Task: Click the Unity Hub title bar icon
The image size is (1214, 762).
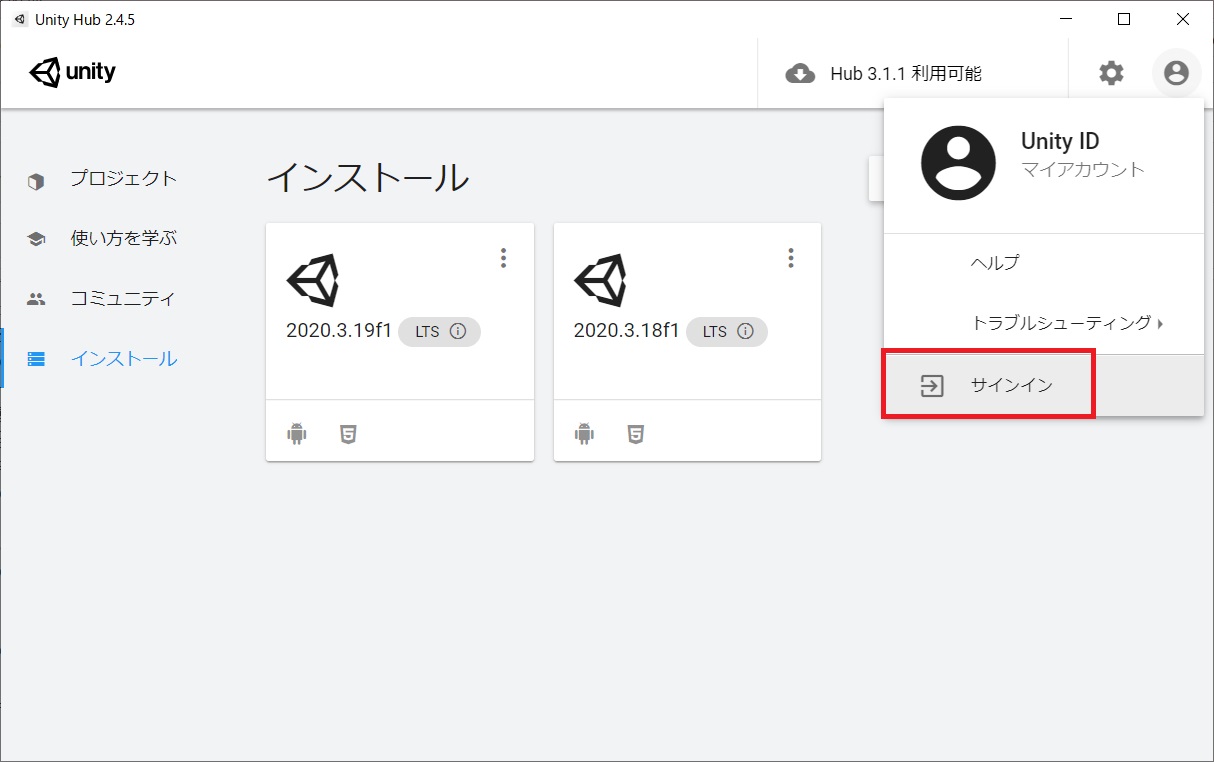Action: [x=20, y=20]
